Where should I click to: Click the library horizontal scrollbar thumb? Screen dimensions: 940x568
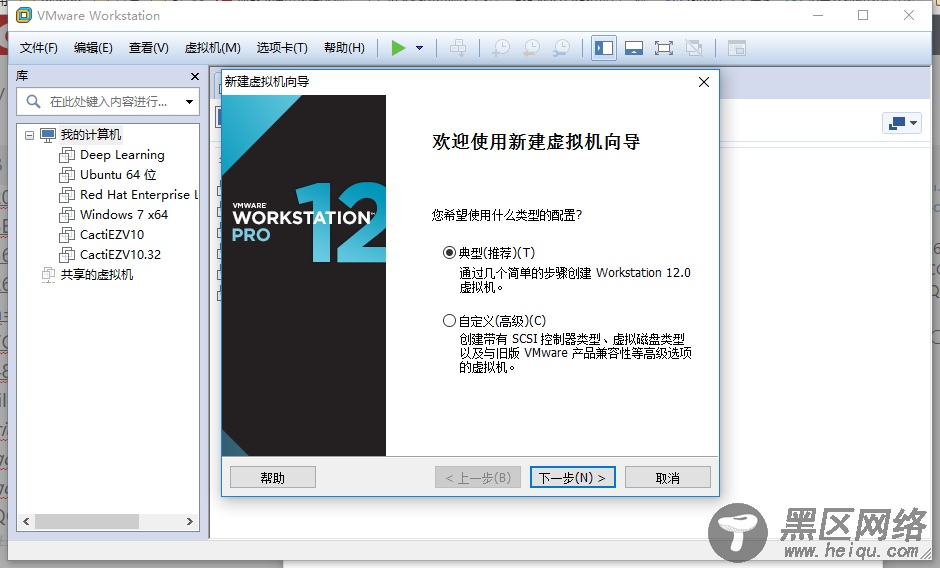(87, 521)
